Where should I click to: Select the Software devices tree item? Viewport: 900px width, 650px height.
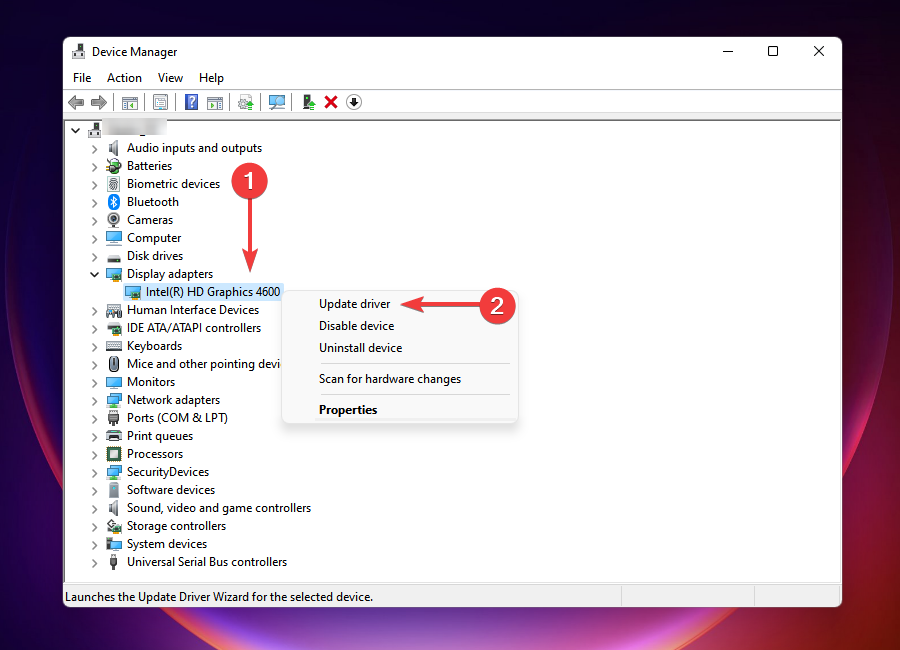(170, 490)
